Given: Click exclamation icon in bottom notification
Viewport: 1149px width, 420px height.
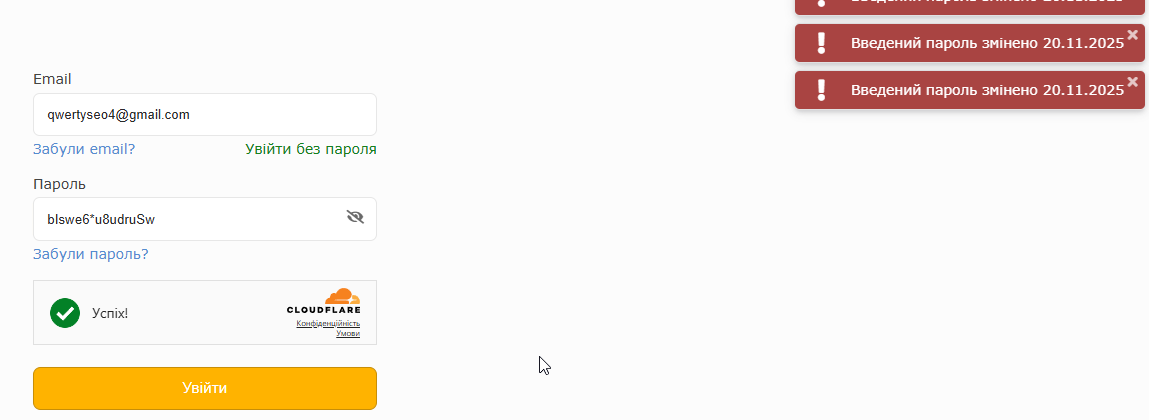Looking at the screenshot, I should pos(822,90).
